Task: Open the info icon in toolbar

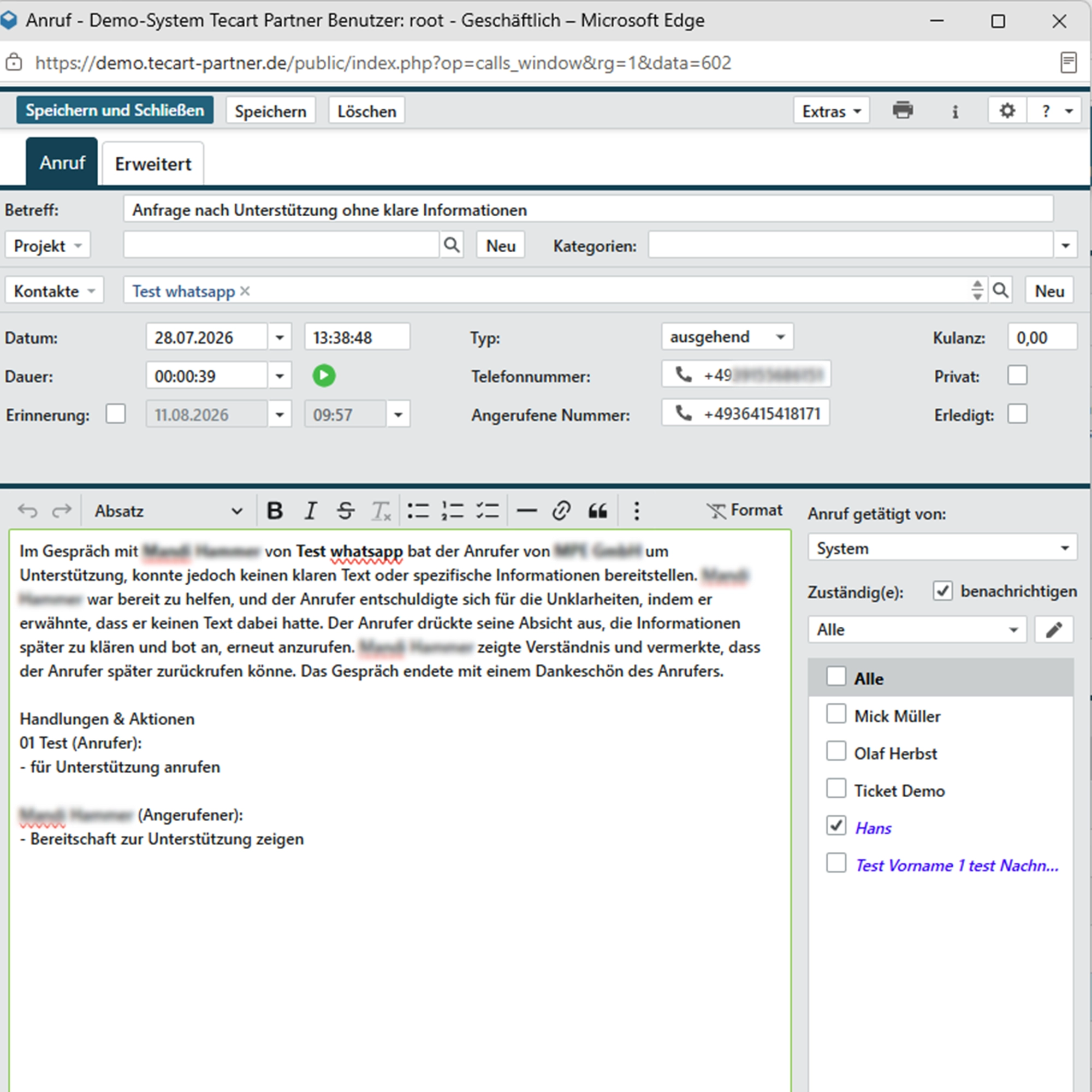Action: pos(955,111)
